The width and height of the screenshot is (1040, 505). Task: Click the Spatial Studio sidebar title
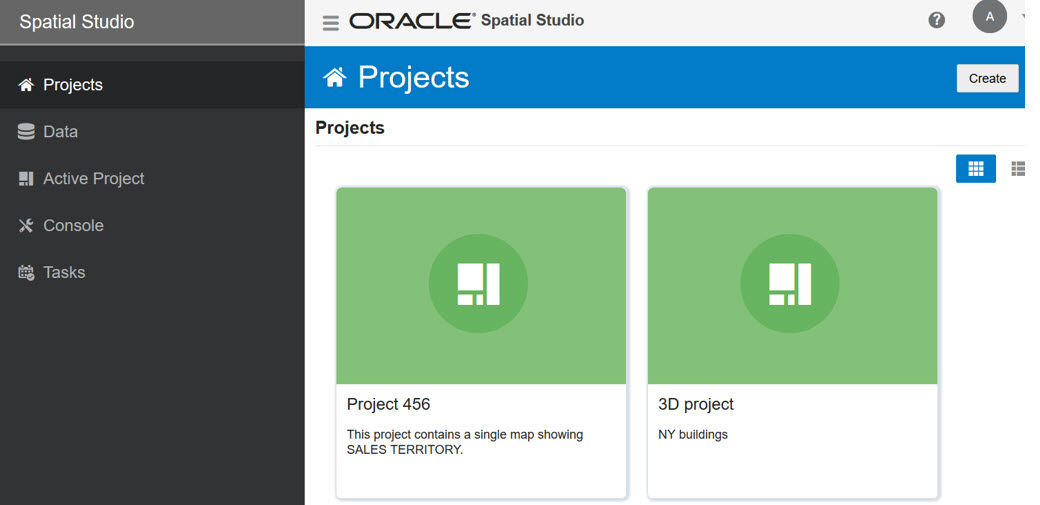click(76, 22)
